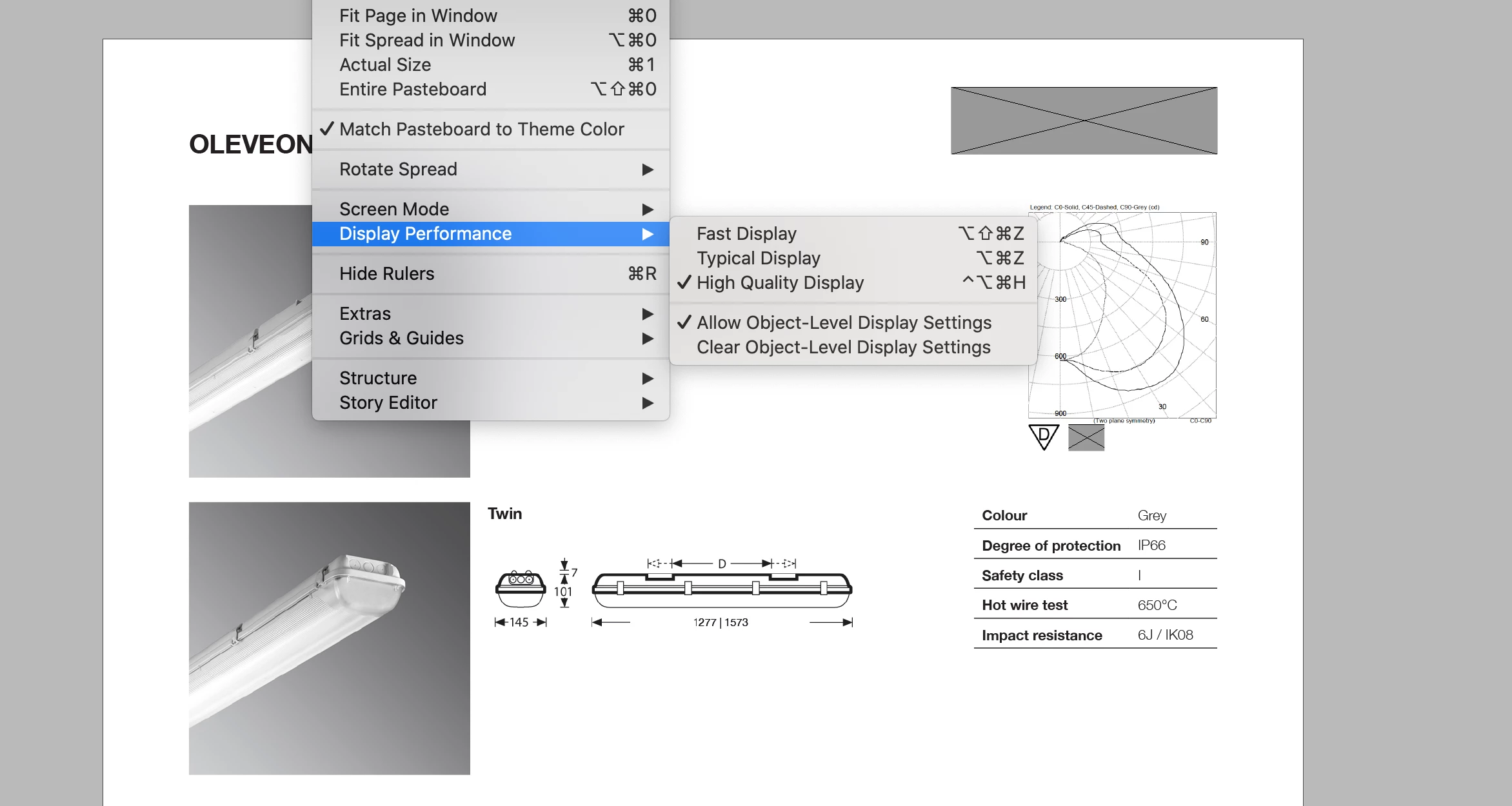The image size is (1512, 806).
Task: Enable High Quality Display option
Action: (780, 282)
